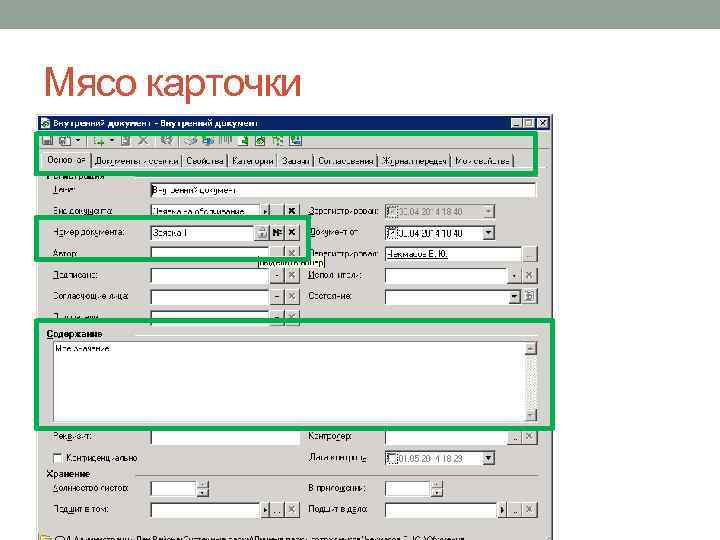Clear Вид документа with its X button

tap(292, 211)
